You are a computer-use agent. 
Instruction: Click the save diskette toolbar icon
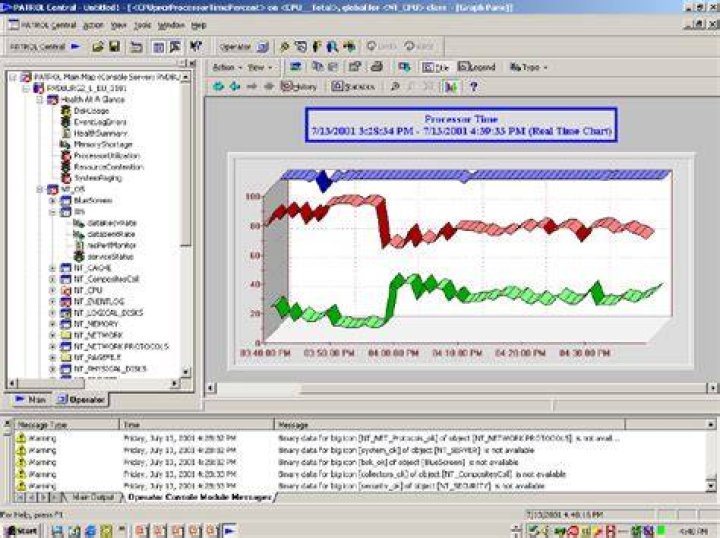point(114,46)
